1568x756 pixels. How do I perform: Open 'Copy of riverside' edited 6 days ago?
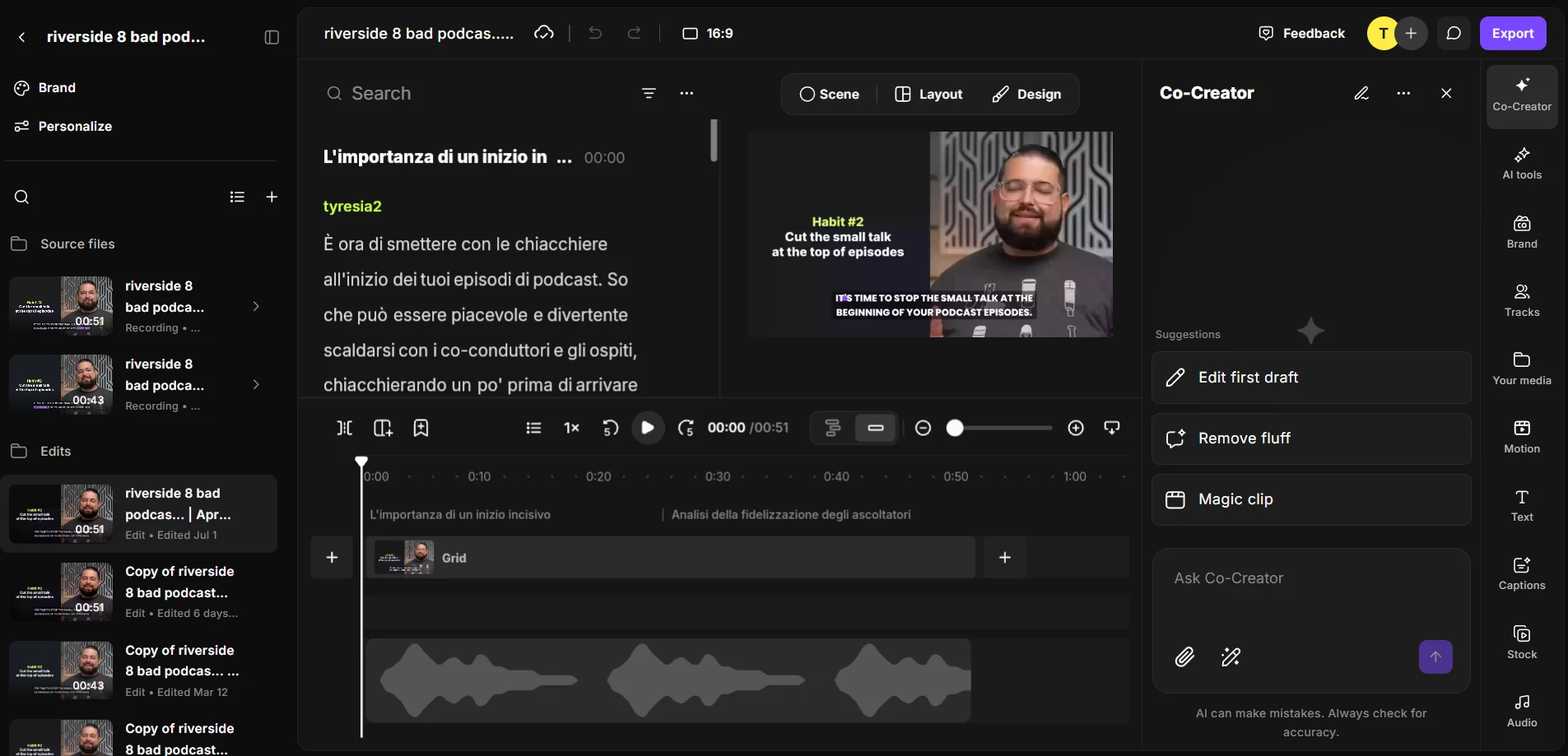(140, 591)
